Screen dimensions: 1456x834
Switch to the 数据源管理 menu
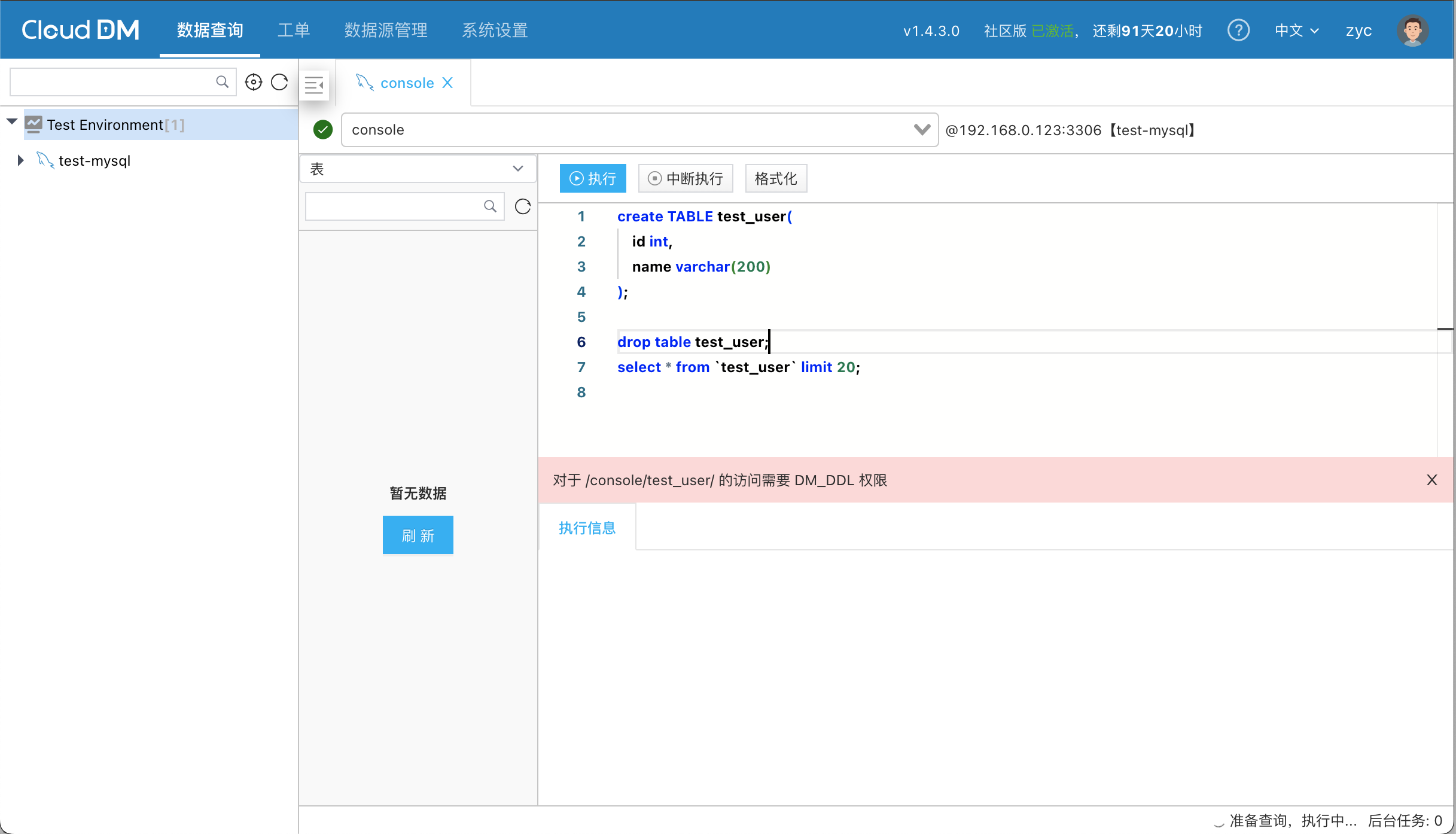click(x=386, y=31)
